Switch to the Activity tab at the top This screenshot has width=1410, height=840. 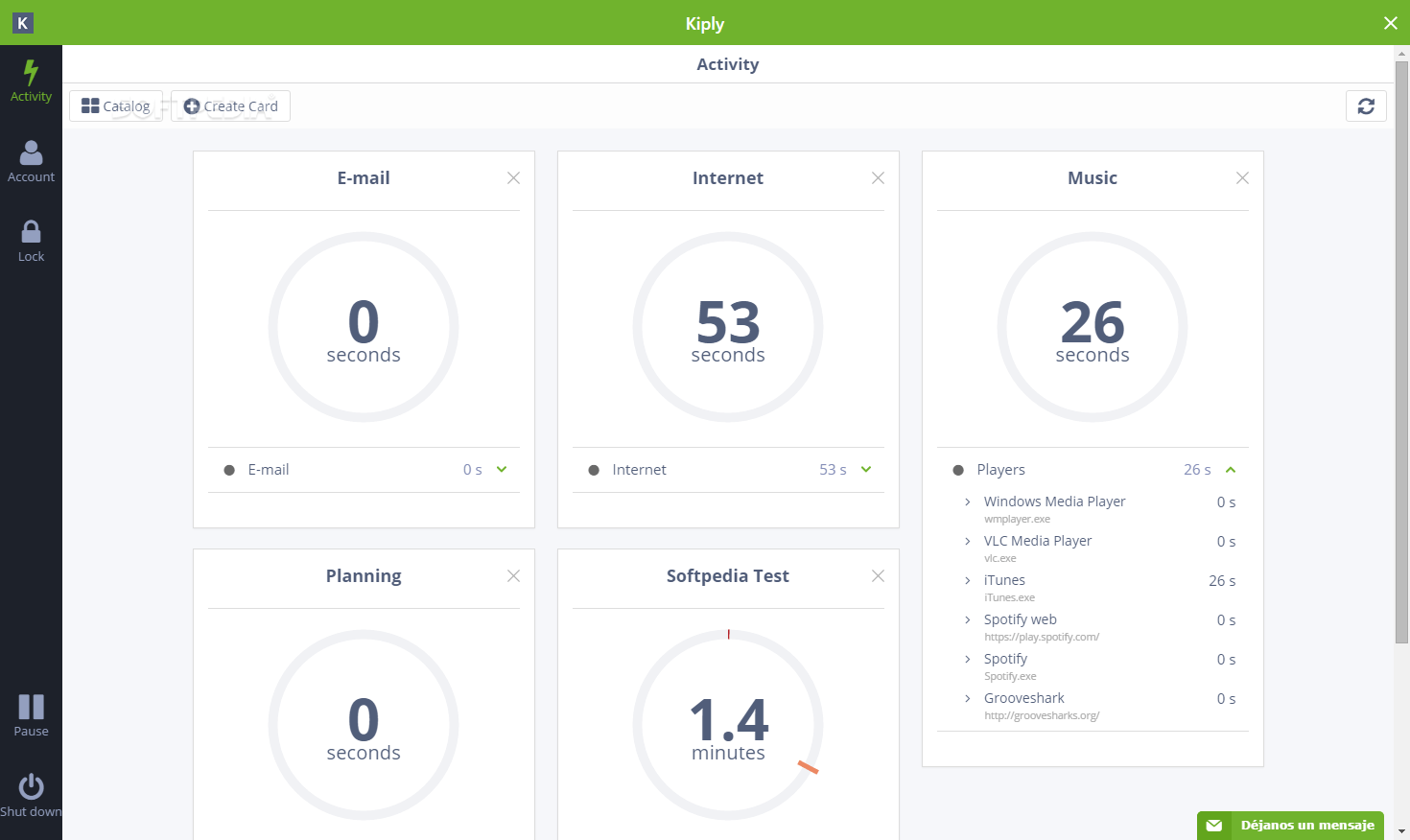(x=728, y=64)
